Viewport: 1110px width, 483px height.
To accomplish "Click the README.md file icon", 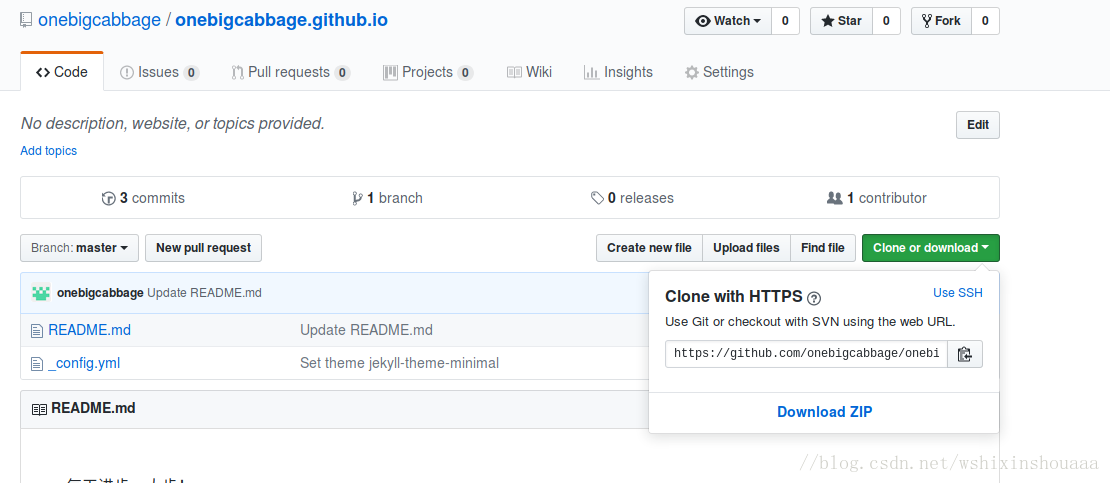I will click(37, 331).
